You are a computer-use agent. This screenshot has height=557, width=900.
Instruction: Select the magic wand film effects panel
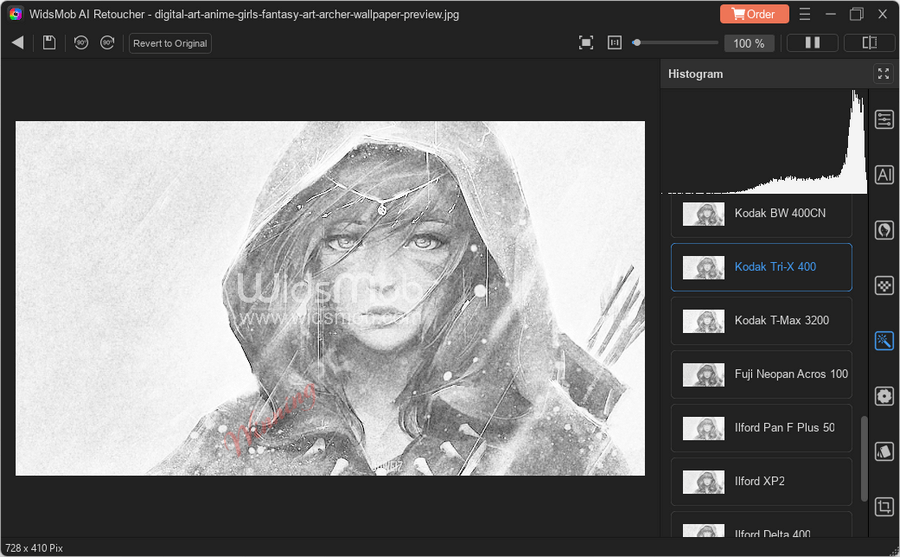point(884,341)
